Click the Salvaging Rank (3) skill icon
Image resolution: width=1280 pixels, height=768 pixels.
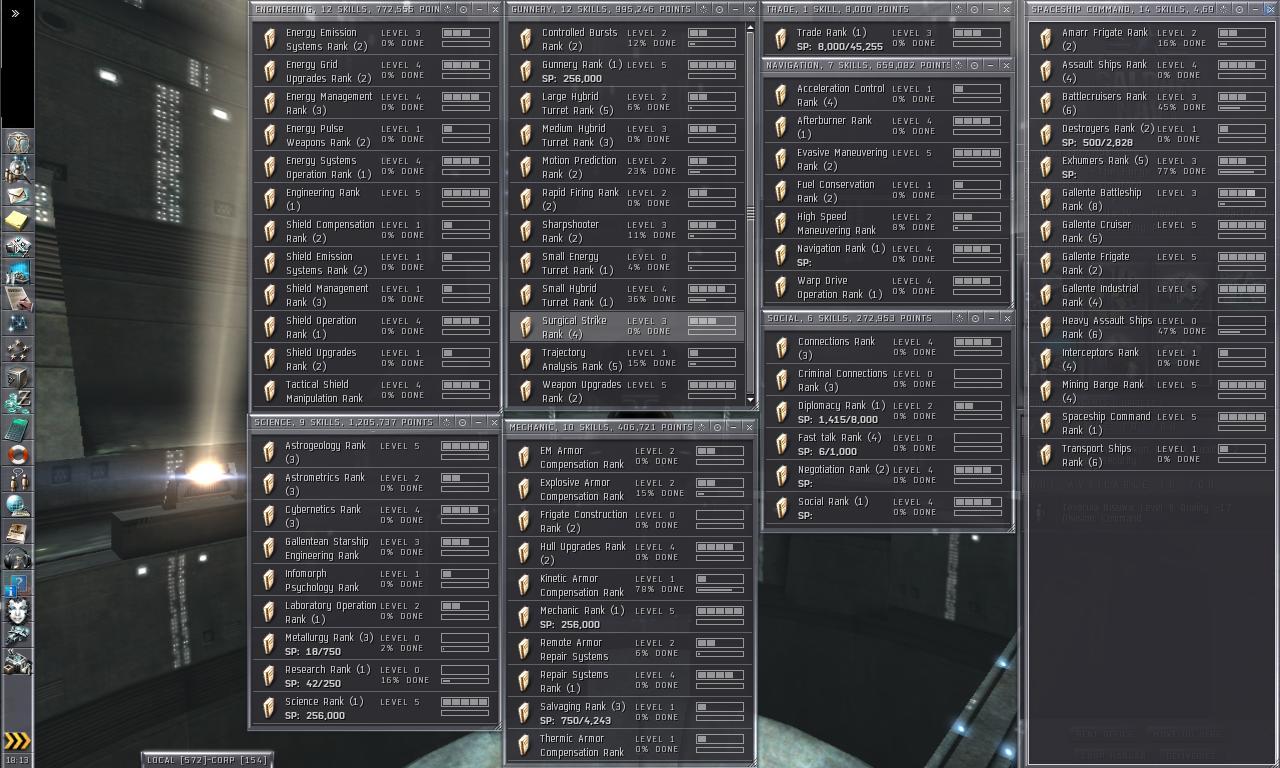tap(523, 713)
